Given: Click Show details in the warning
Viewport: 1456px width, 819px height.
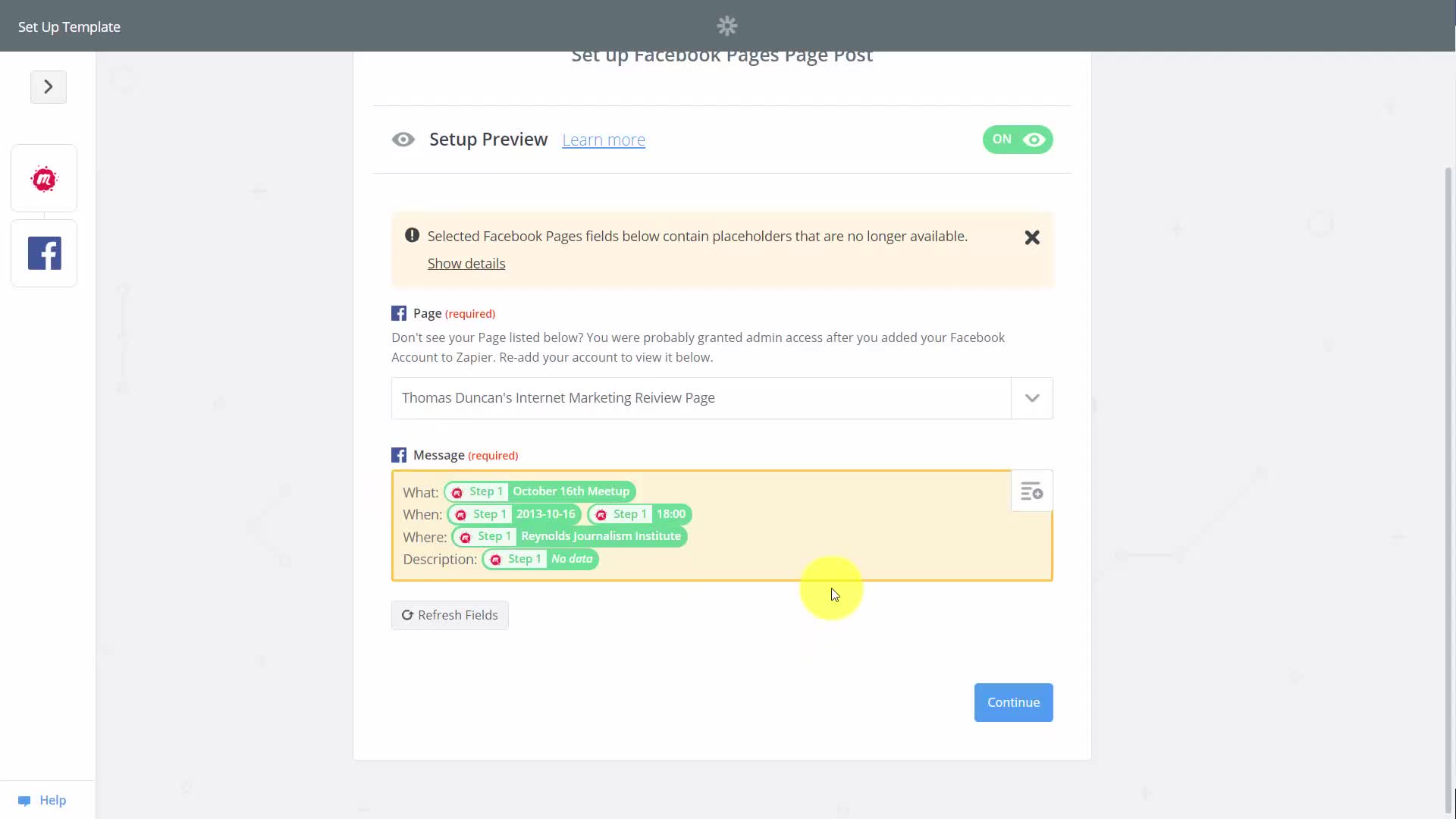Looking at the screenshot, I should click(466, 263).
